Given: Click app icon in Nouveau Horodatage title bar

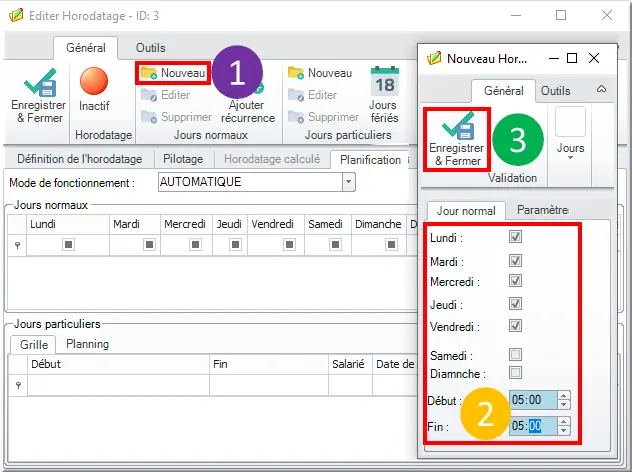Looking at the screenshot, I should pos(434,58).
